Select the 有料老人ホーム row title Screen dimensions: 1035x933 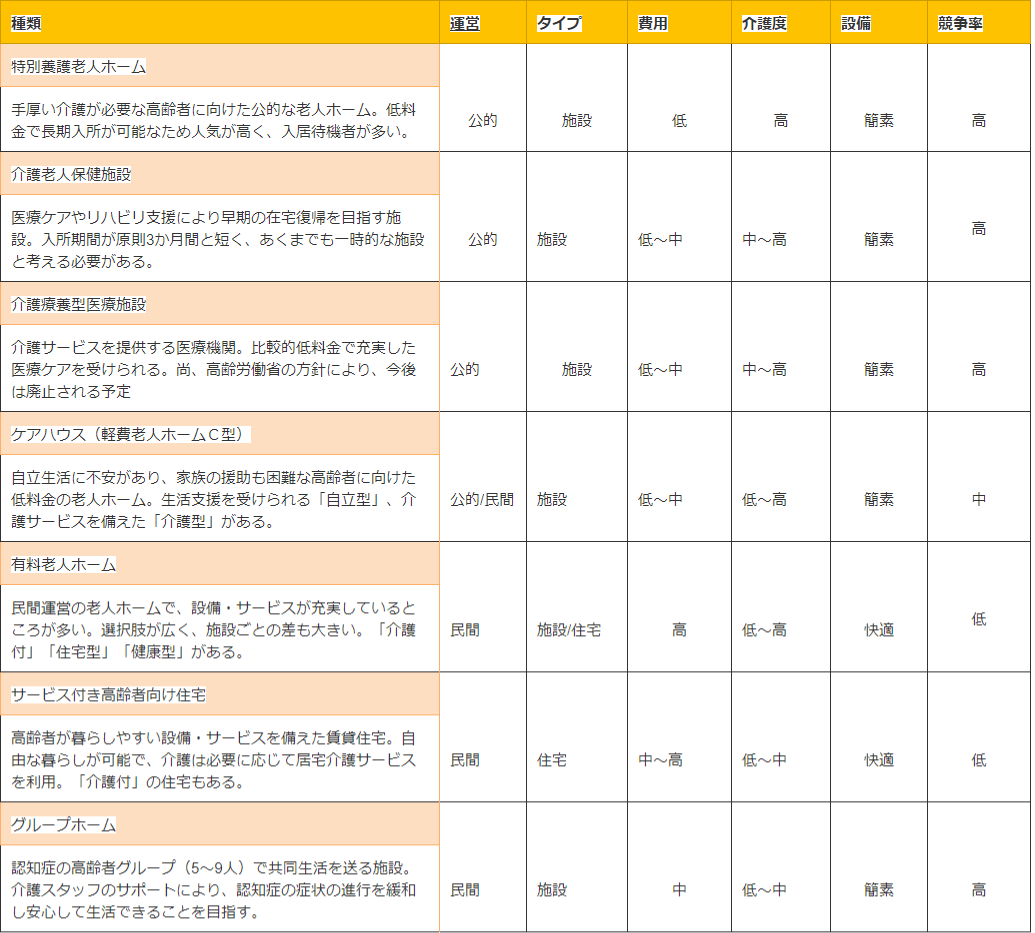click(64, 564)
